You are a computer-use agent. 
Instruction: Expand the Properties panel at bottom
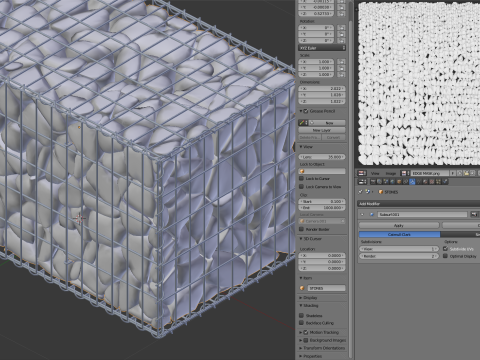tap(301, 356)
